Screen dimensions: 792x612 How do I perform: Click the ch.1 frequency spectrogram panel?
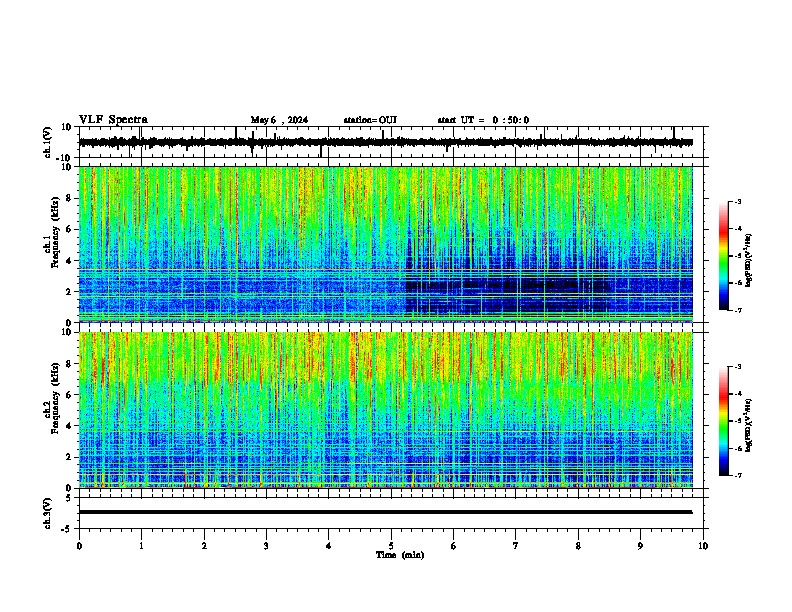385,244
